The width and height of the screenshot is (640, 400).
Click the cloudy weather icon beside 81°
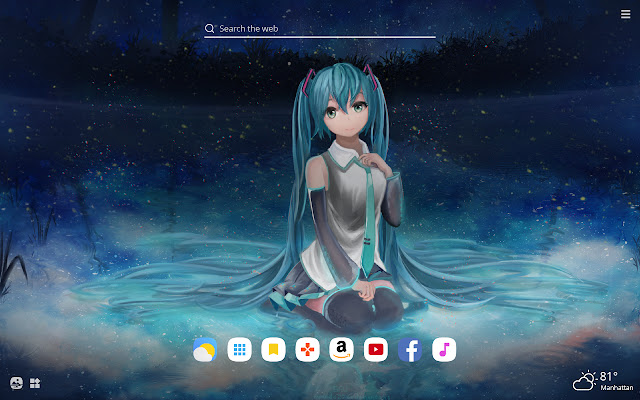coord(584,381)
